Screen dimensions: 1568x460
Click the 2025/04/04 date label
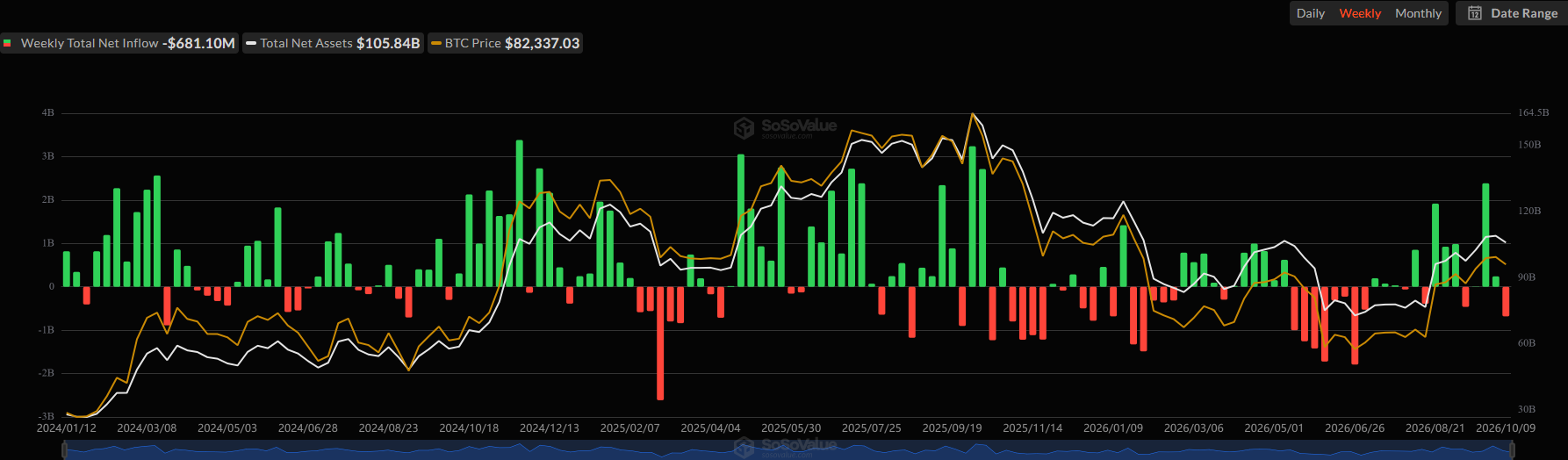(x=710, y=428)
